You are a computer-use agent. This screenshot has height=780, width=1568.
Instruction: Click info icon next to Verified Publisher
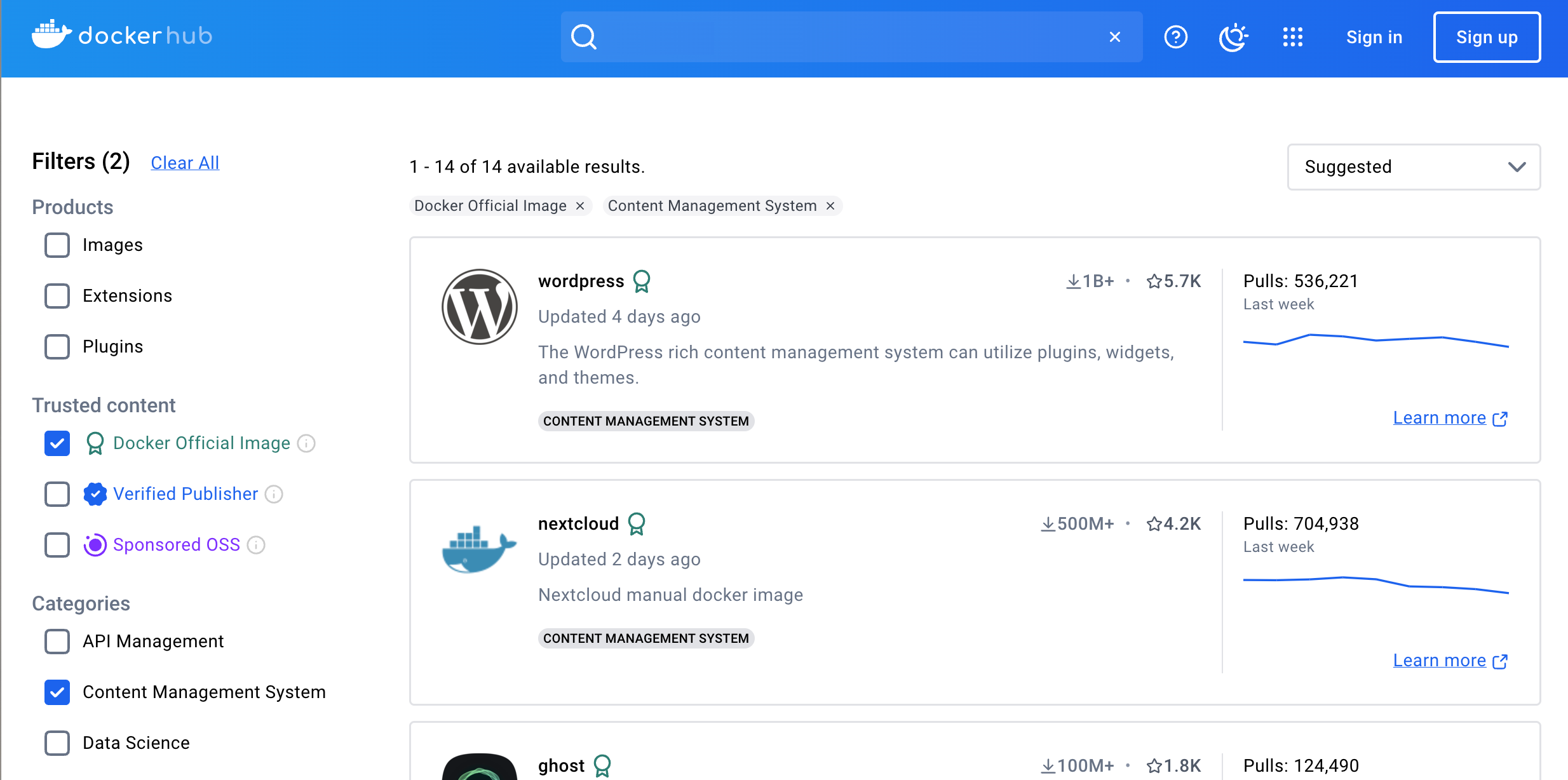point(274,494)
